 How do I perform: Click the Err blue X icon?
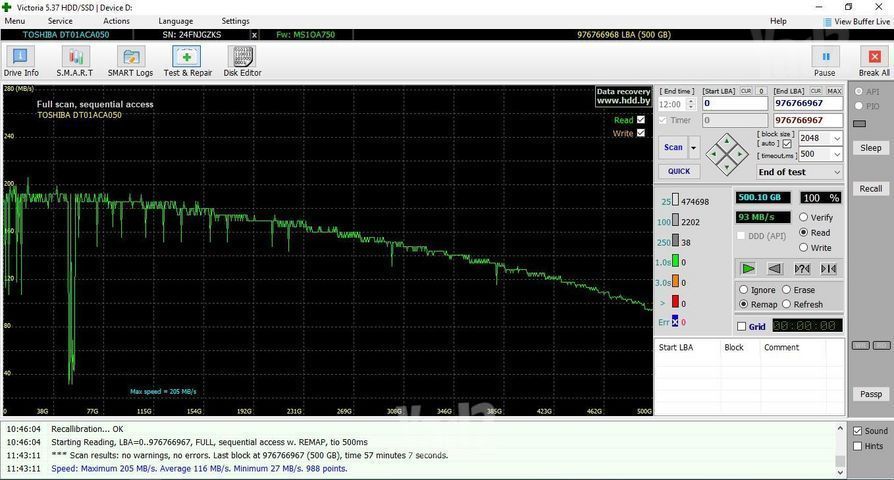675,322
